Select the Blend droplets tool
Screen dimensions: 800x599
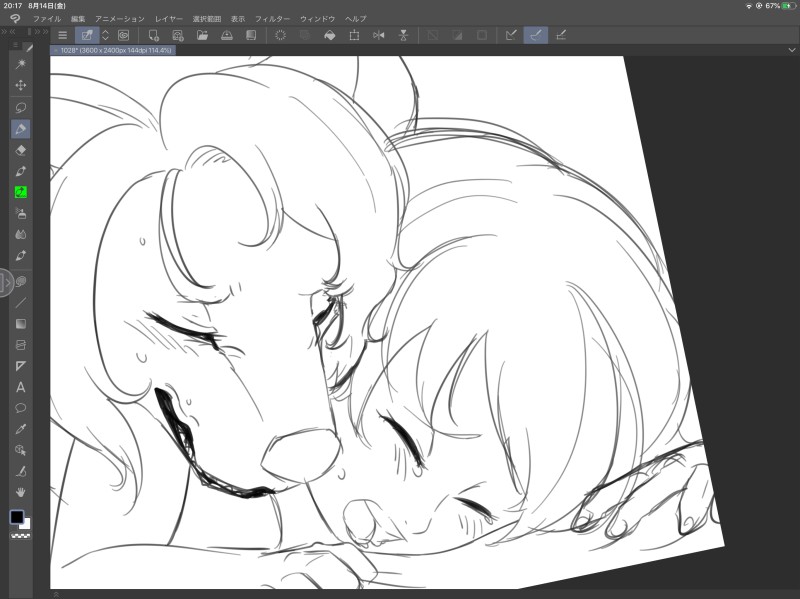(x=21, y=234)
